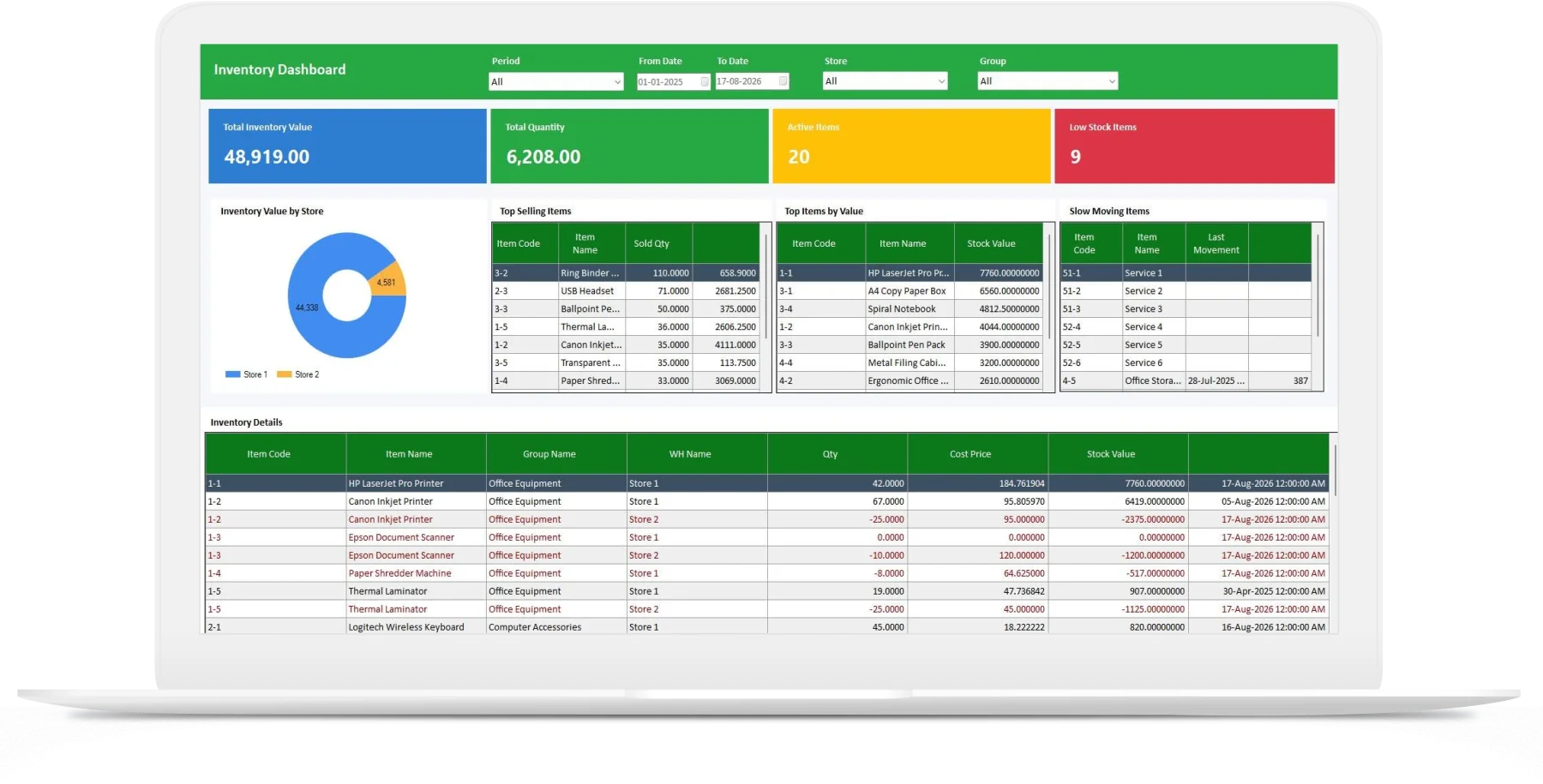Image resolution: width=1543 pixels, height=784 pixels.
Task: Select the Ergonomic Office ... row
Action: click(x=910, y=381)
